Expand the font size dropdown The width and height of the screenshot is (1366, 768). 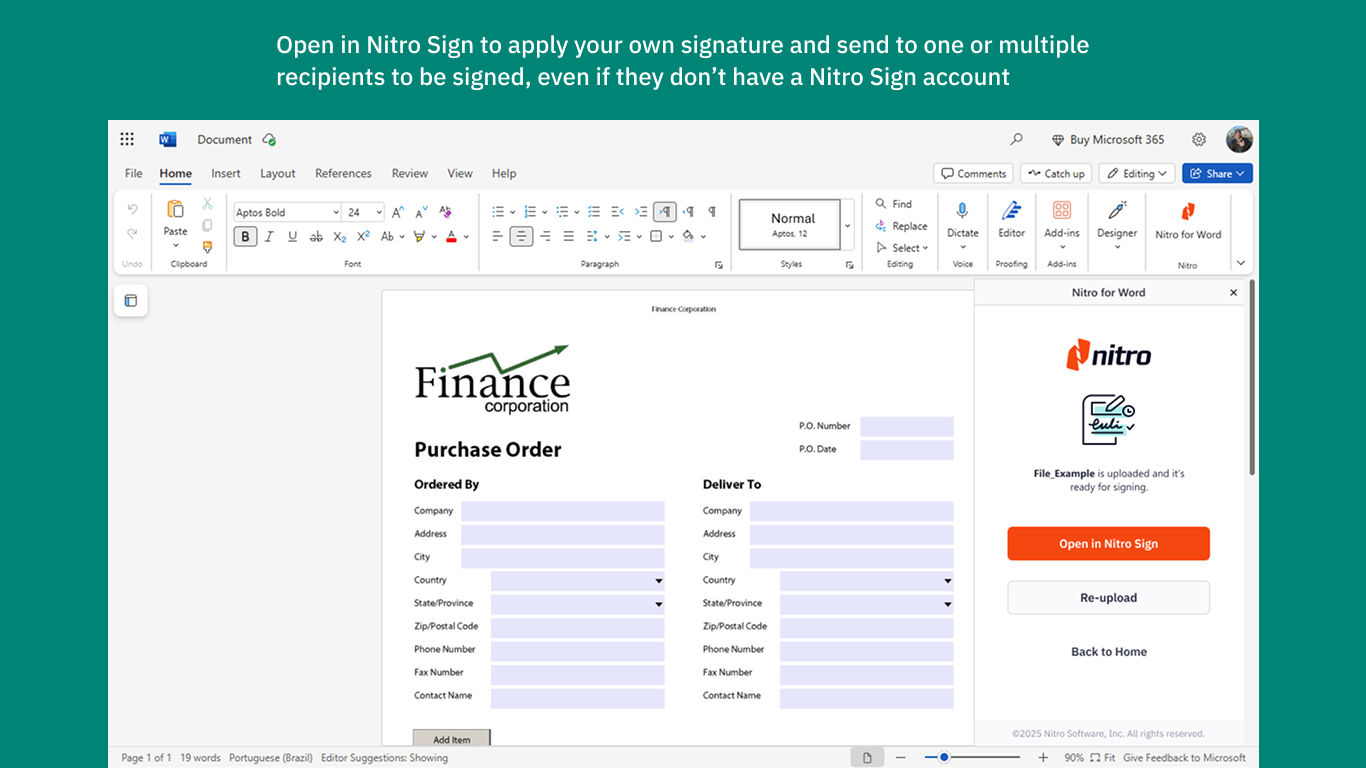pyautogui.click(x=379, y=212)
